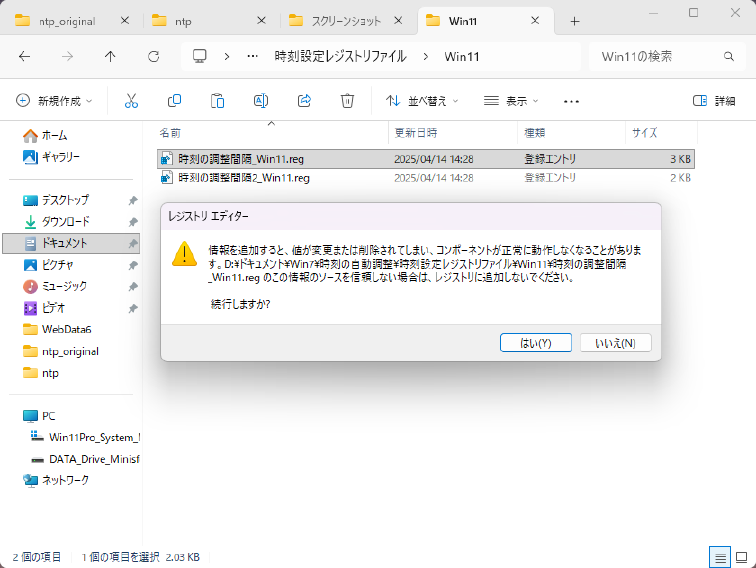
Task: Expand chevron after PC icon in address bar
Action: click(227, 56)
